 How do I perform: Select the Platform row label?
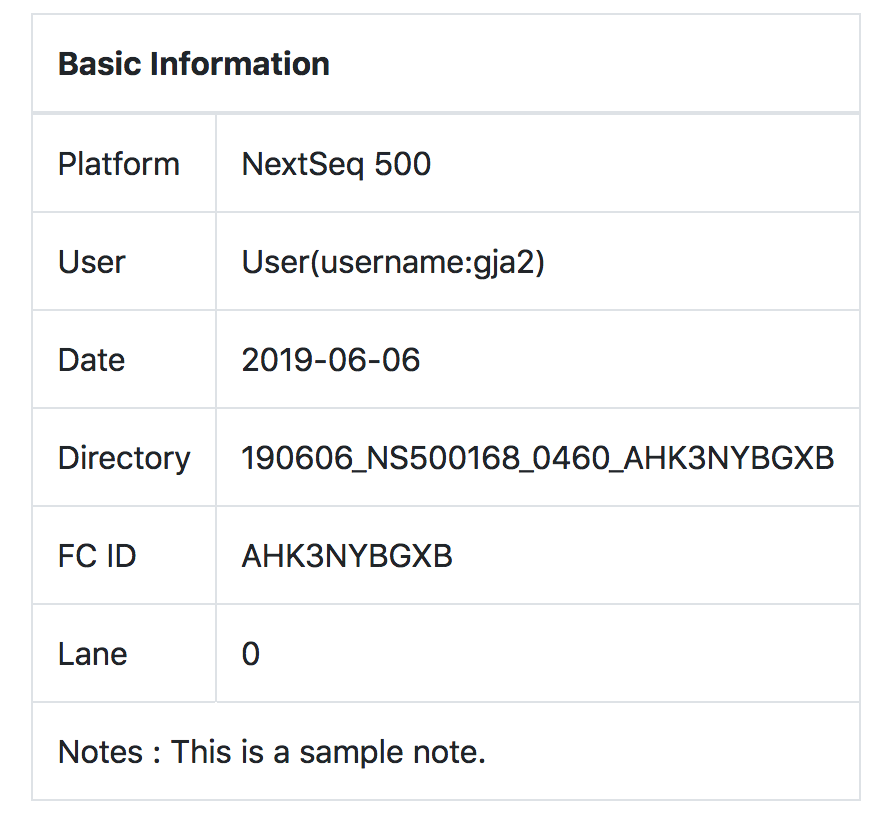(x=119, y=164)
